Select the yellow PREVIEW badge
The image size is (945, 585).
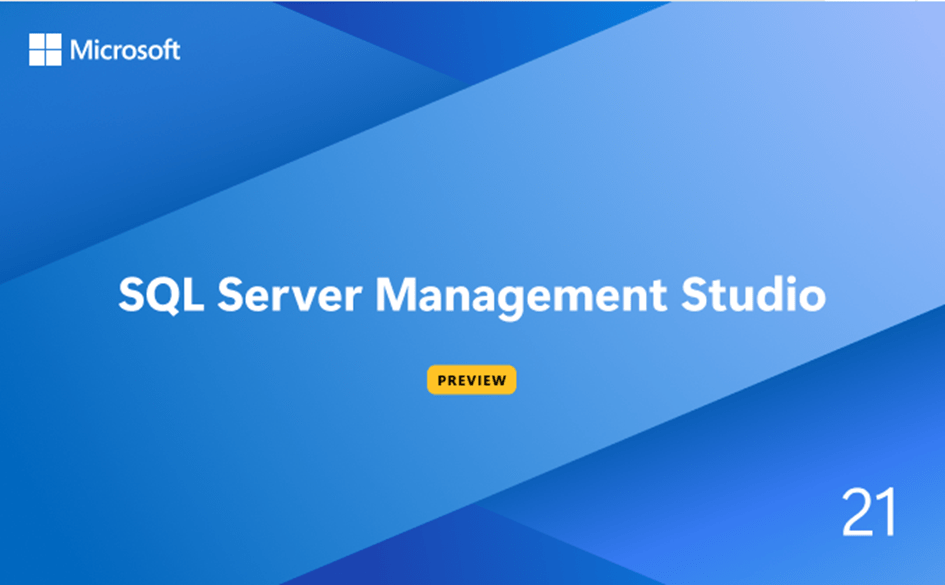tap(472, 380)
